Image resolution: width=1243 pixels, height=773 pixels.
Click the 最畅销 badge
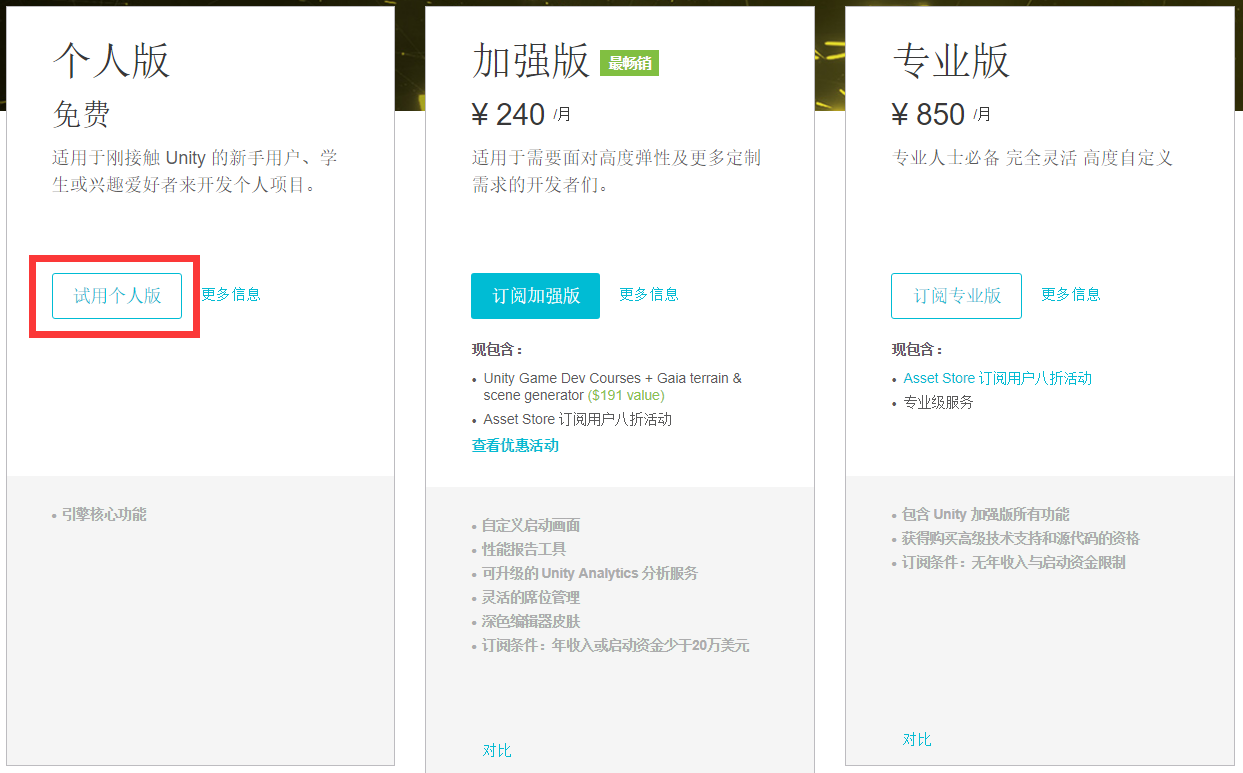tap(629, 63)
